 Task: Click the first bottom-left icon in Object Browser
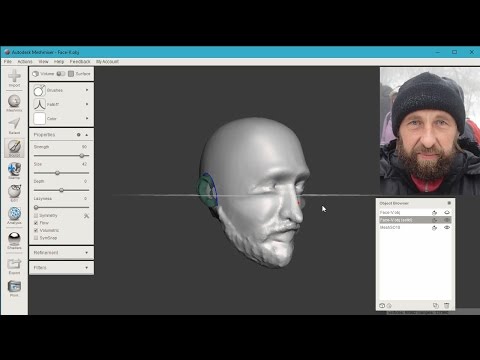(x=382, y=305)
